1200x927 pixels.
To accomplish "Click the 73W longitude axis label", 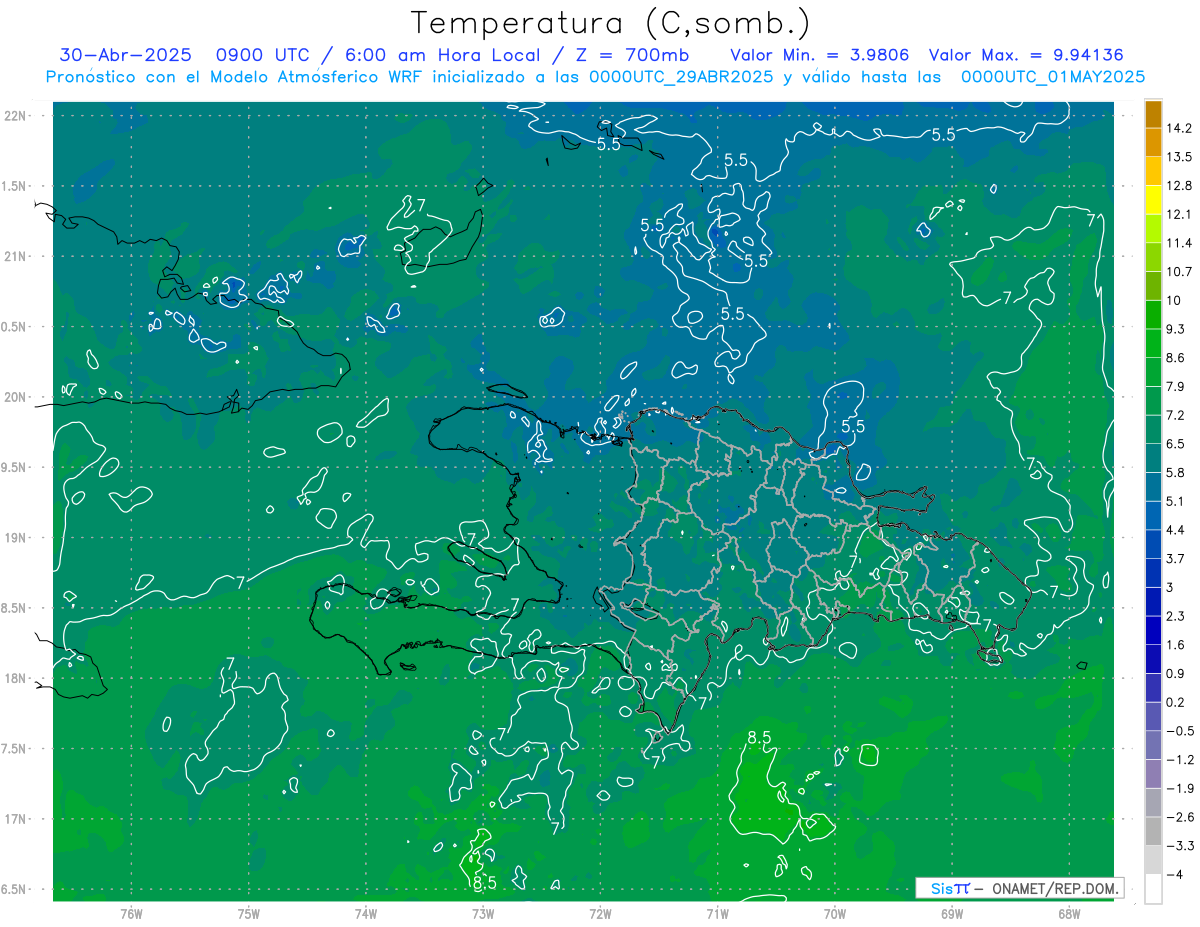I will pos(483,913).
